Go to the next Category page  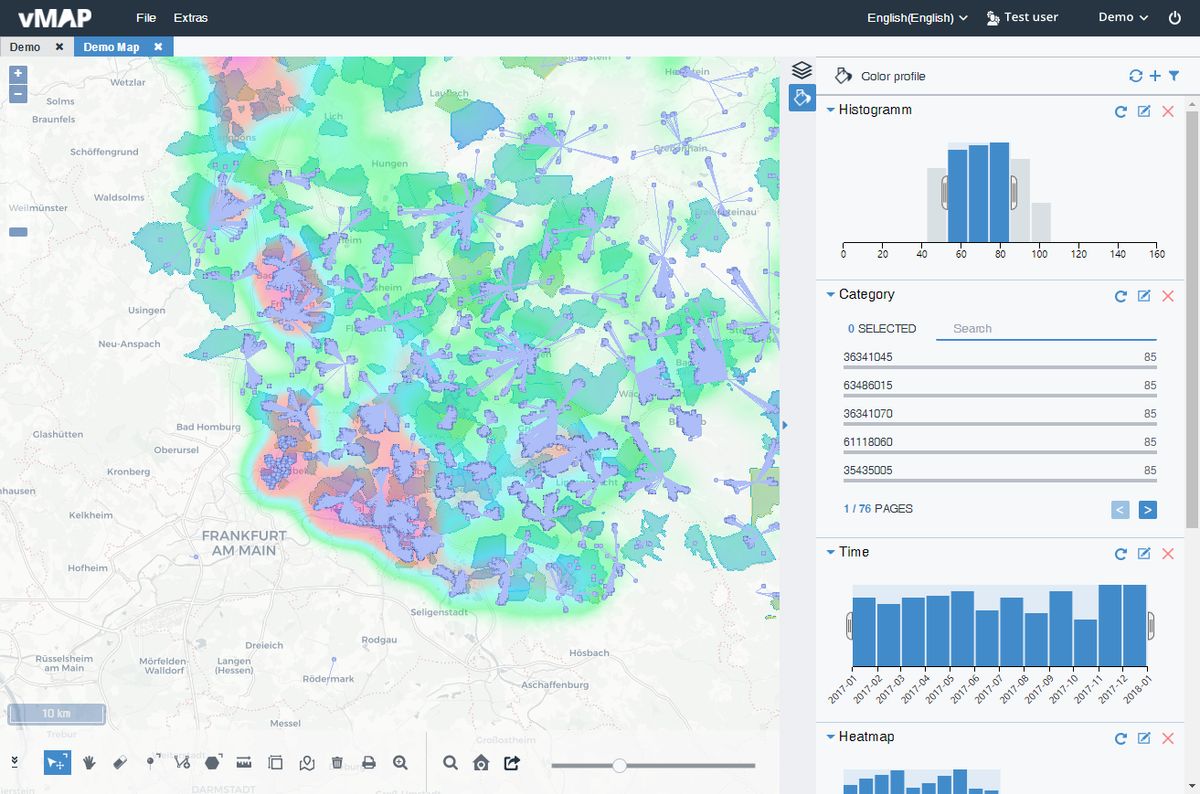click(x=1147, y=509)
